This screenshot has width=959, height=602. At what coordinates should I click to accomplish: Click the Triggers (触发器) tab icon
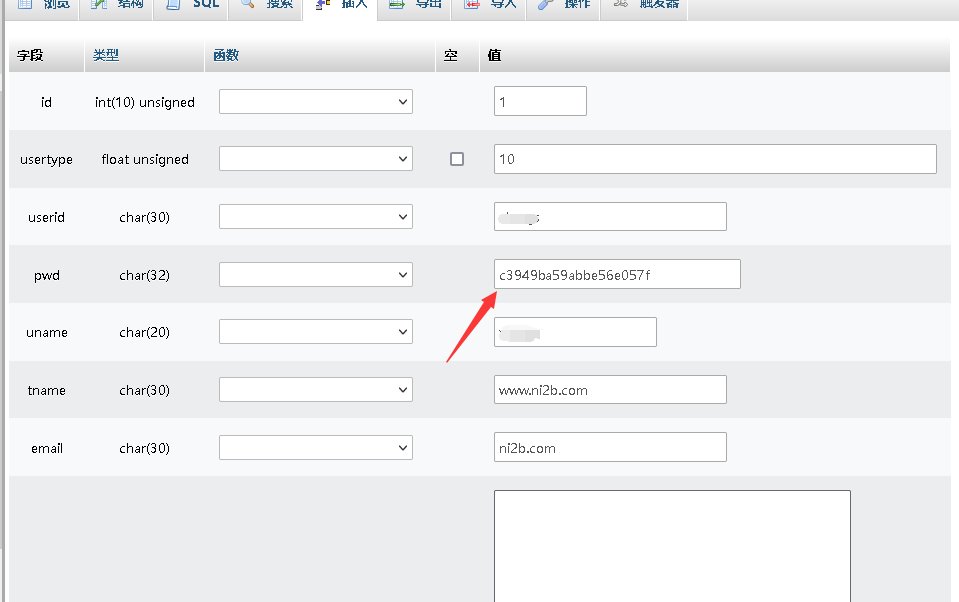[x=621, y=4]
